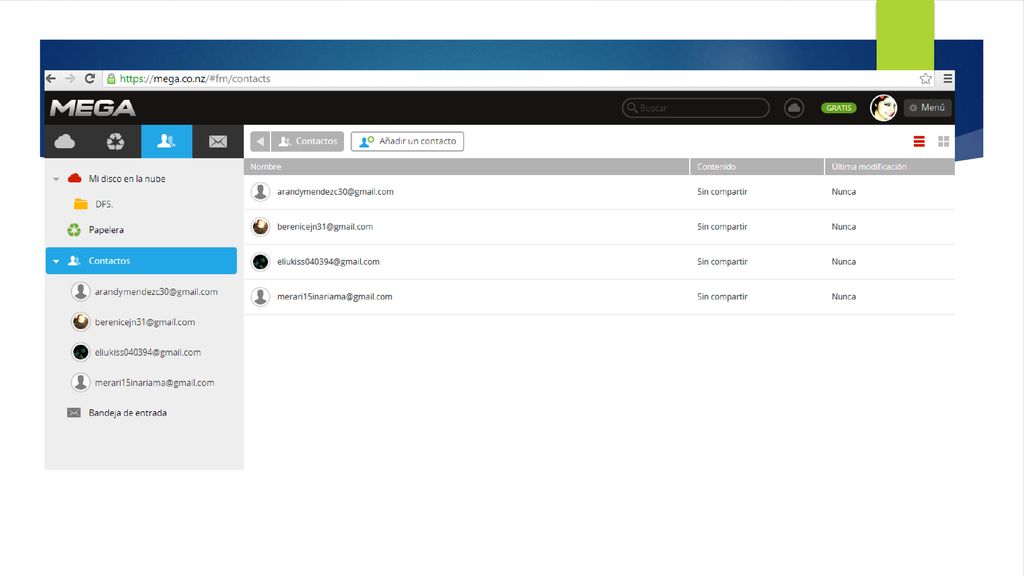
Task: Open berenicejn31@gmail.com row in contact list
Action: [x=600, y=227]
